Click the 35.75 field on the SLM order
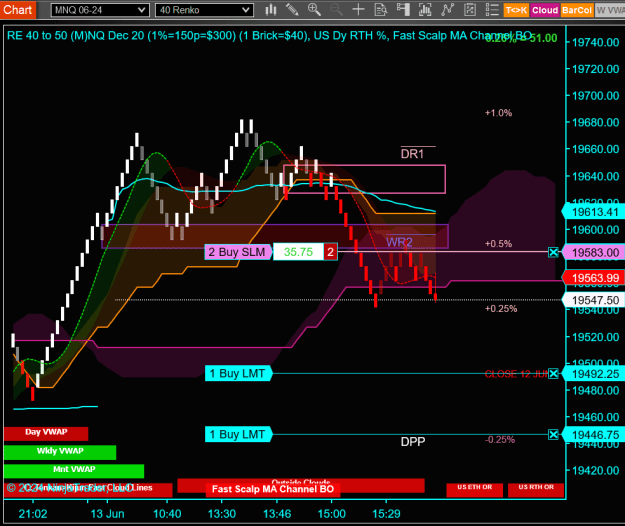625x526 pixels. (x=298, y=252)
